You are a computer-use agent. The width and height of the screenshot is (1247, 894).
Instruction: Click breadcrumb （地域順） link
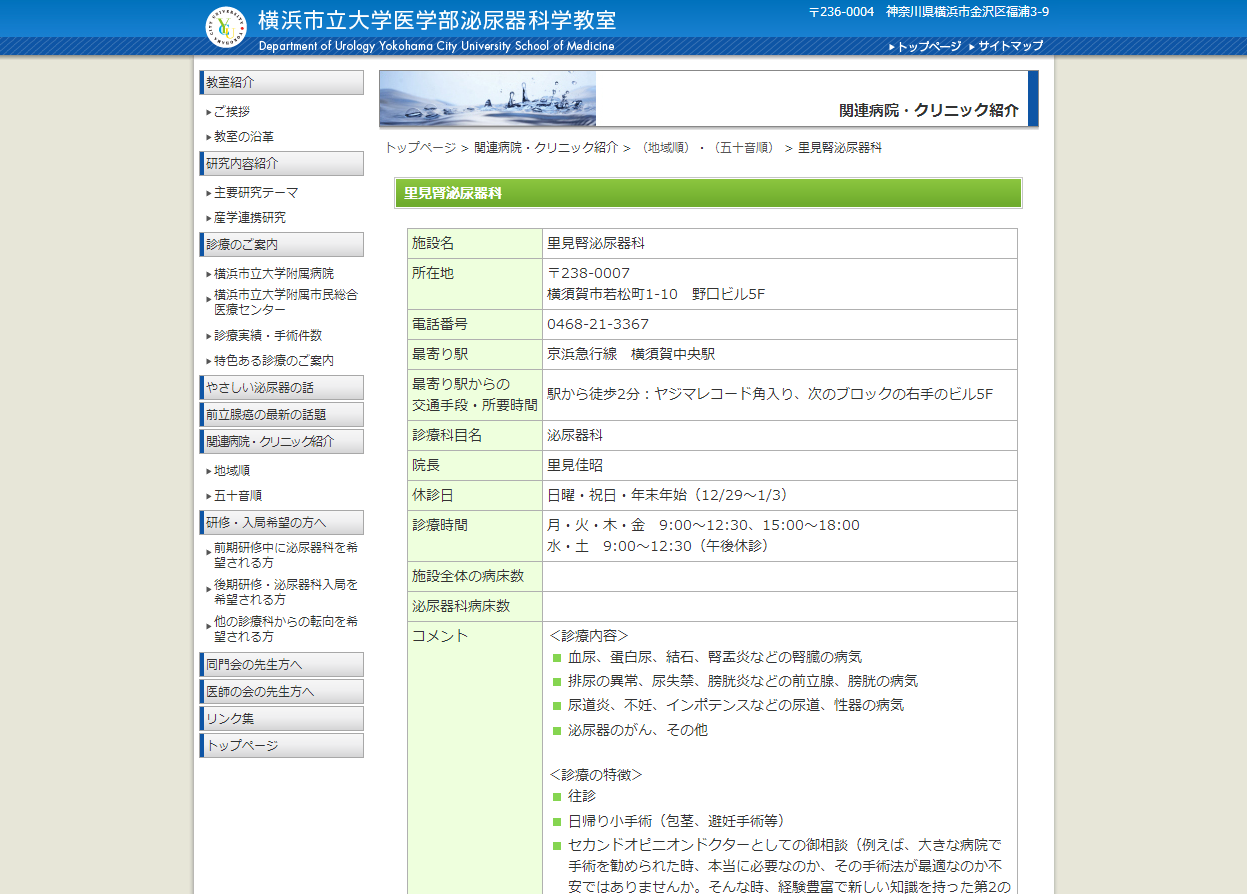point(667,148)
